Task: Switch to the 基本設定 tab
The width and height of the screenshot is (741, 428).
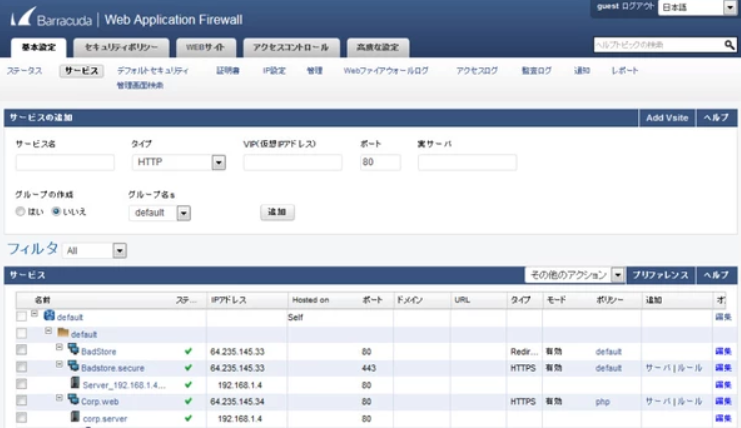Action: 39,48
